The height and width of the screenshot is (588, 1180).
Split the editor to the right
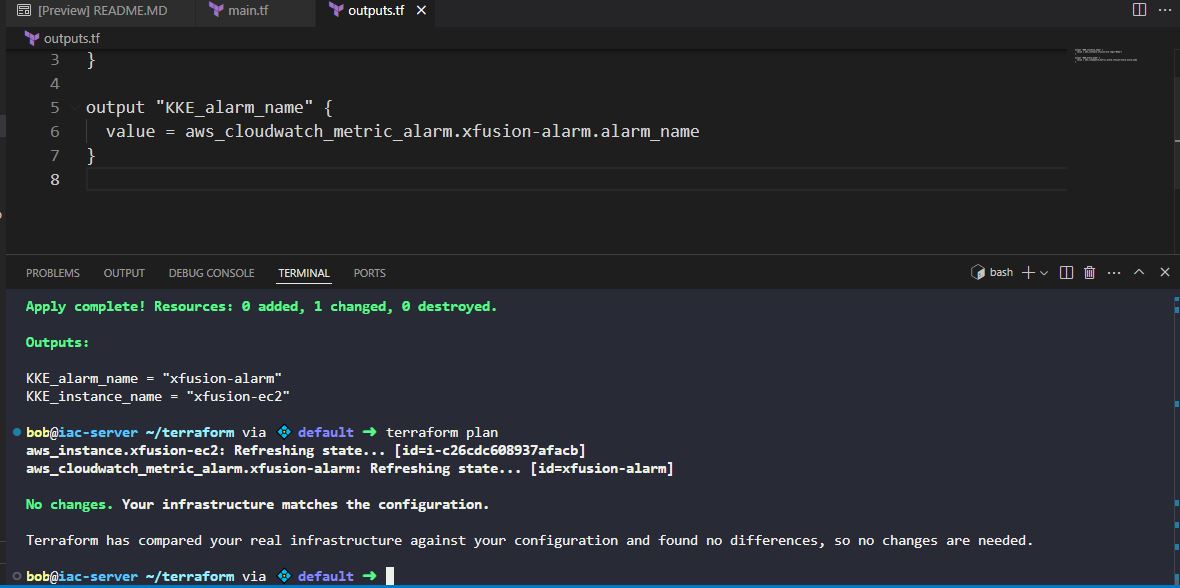point(1139,10)
